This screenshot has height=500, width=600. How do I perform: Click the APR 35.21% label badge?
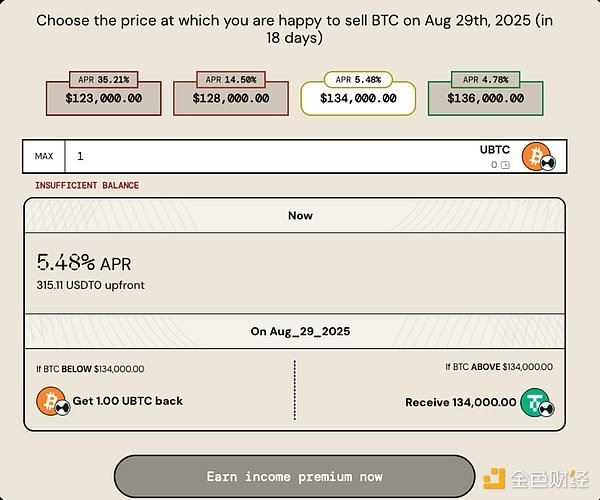tap(103, 80)
